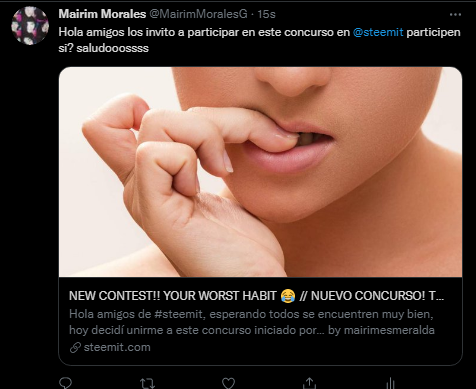
Task: Open the share upload icon
Action: tap(310, 383)
